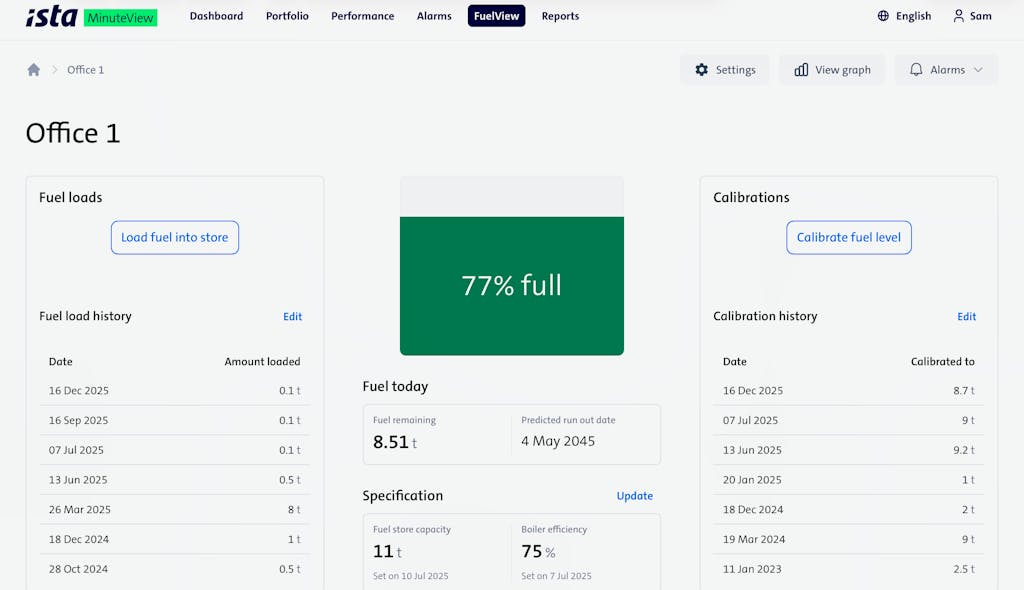Click Calibrate fuel level button
Screen dimensions: 1024x590
pos(849,237)
